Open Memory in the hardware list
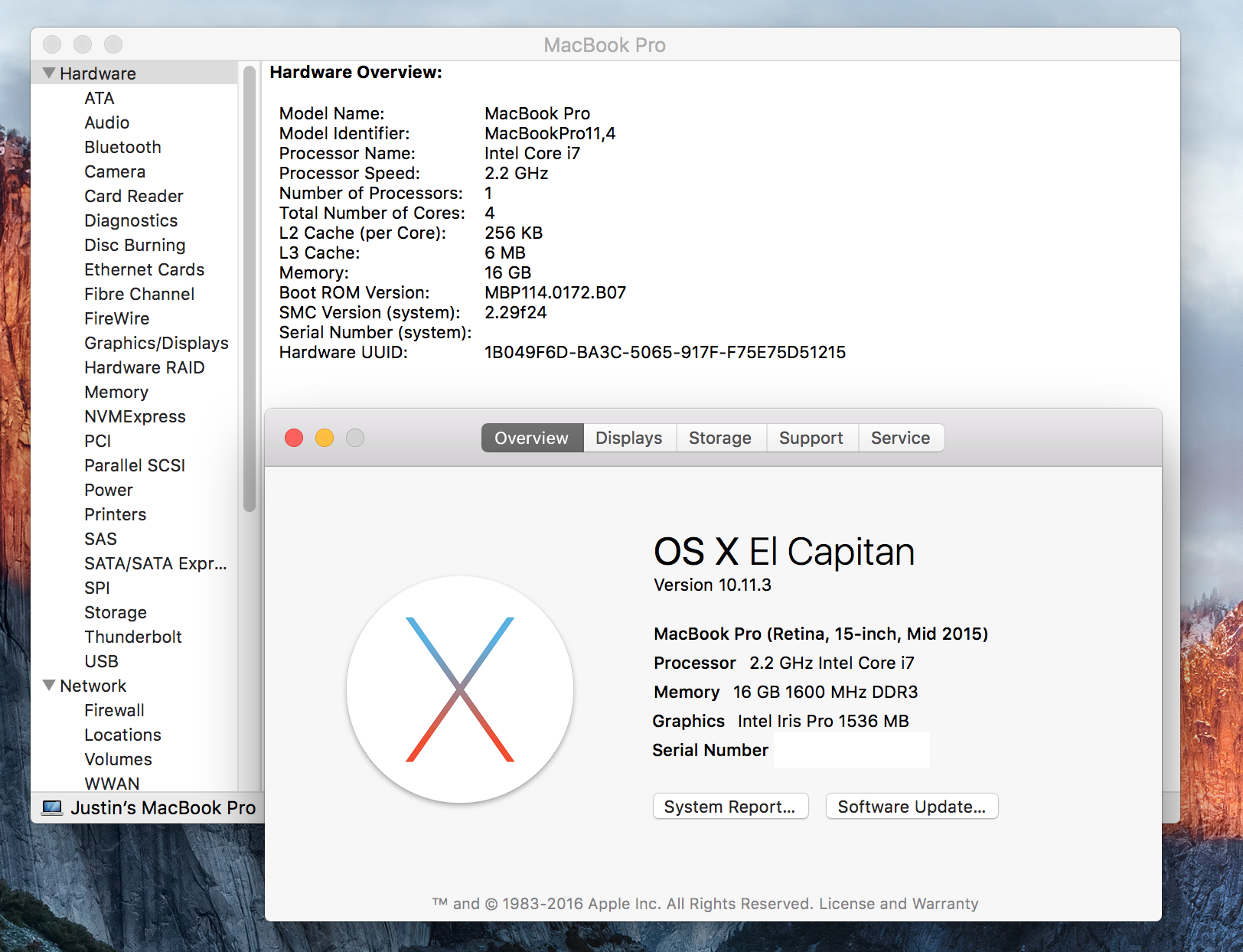This screenshot has width=1243, height=952. 116,392
